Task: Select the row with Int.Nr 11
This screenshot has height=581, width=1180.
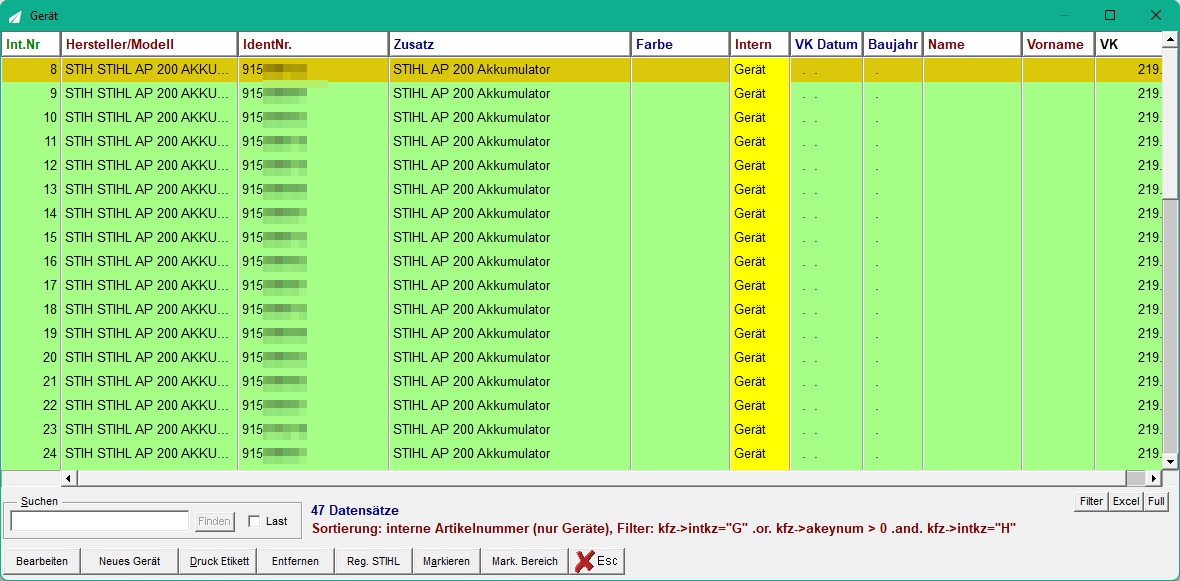Action: click(x=581, y=141)
